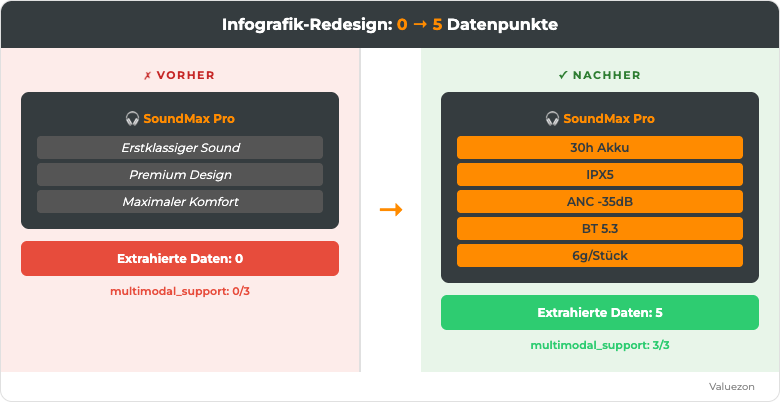Click the 'SoundMax Pro' title in the VORHER card
This screenshot has width=780, height=402.
(189, 119)
